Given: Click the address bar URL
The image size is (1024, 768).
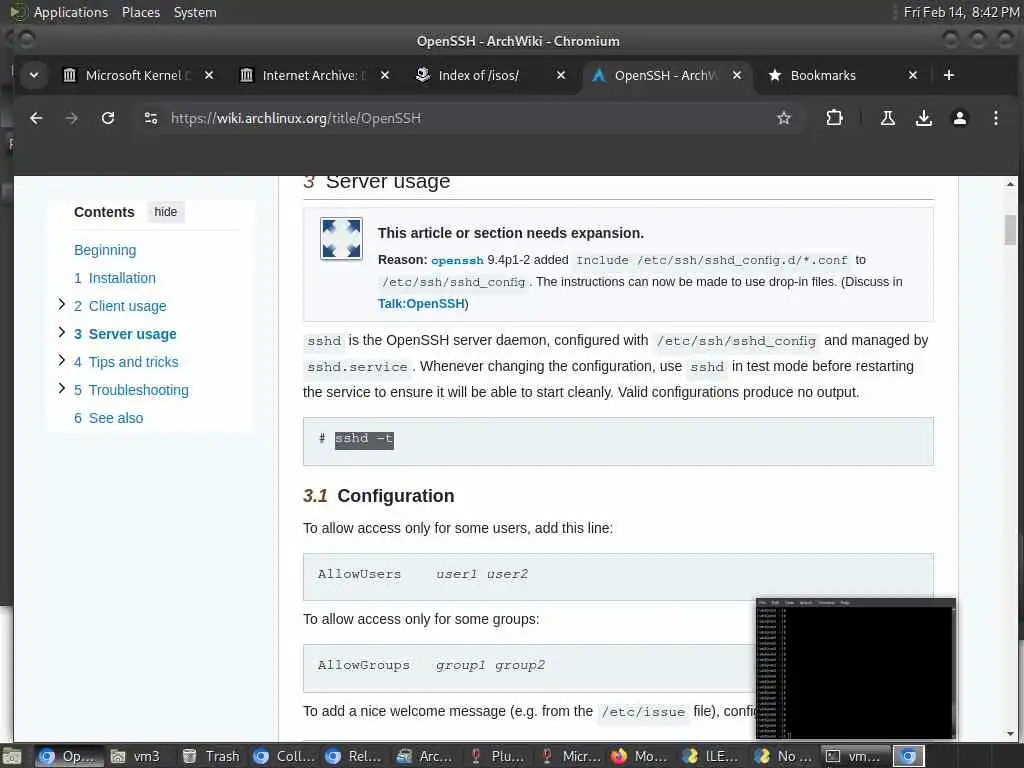Looking at the screenshot, I should click(296, 118).
